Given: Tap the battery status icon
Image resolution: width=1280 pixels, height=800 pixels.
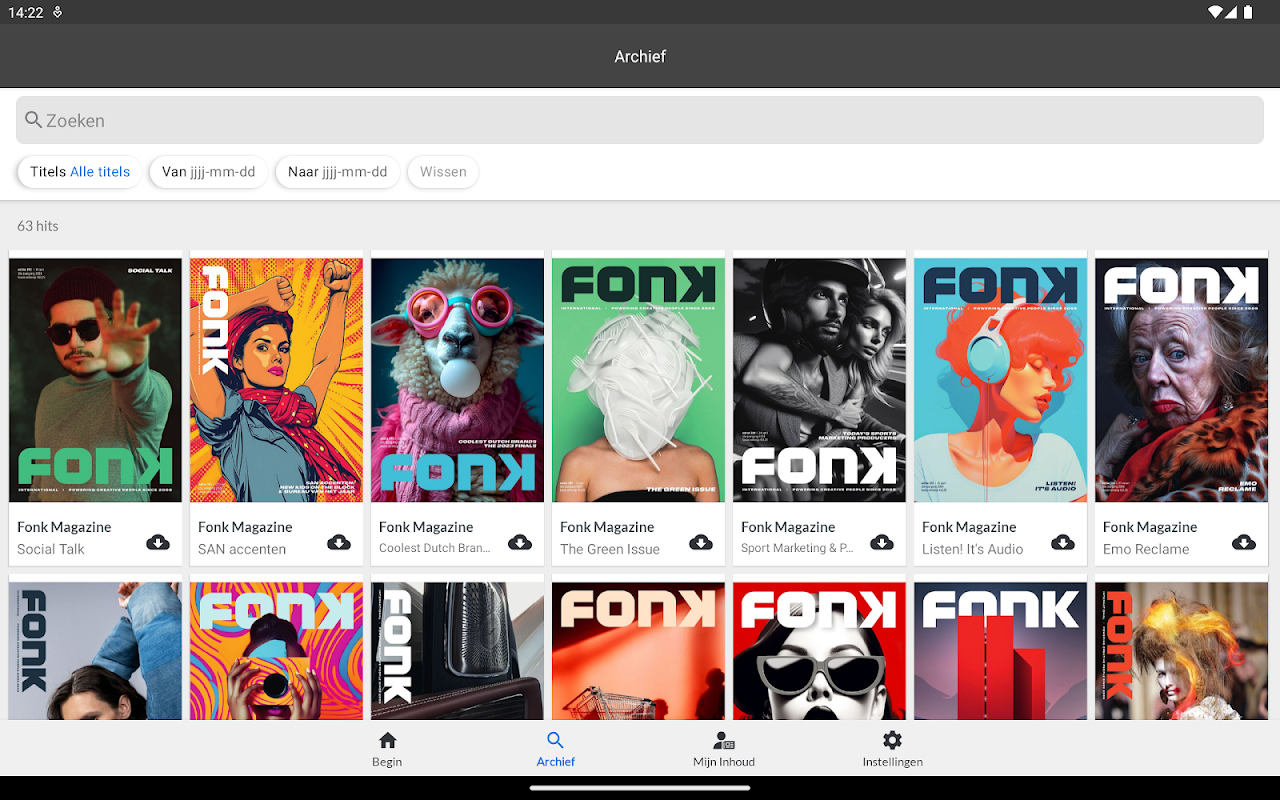Looking at the screenshot, I should click(x=1247, y=12).
